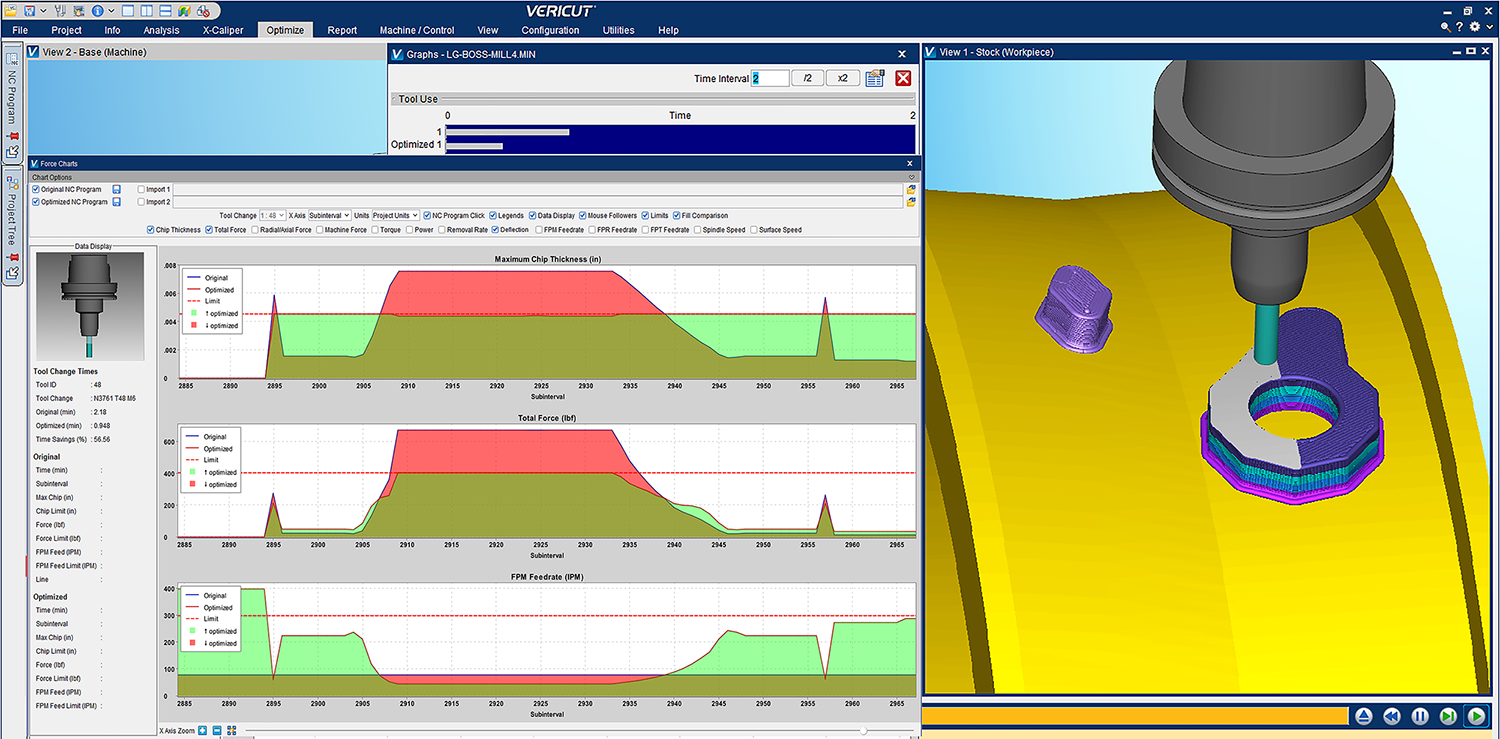The width and height of the screenshot is (1500, 739).
Task: Uncheck the Chip Thickness checkbox
Action: (x=151, y=230)
